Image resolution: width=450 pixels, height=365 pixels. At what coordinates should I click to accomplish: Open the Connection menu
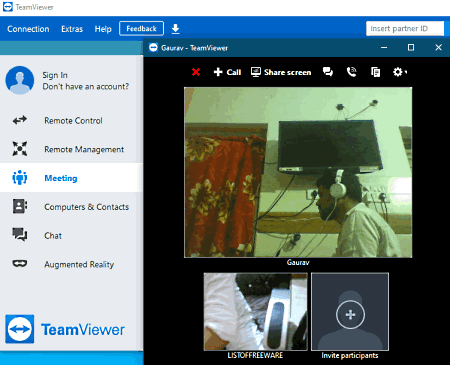(28, 29)
